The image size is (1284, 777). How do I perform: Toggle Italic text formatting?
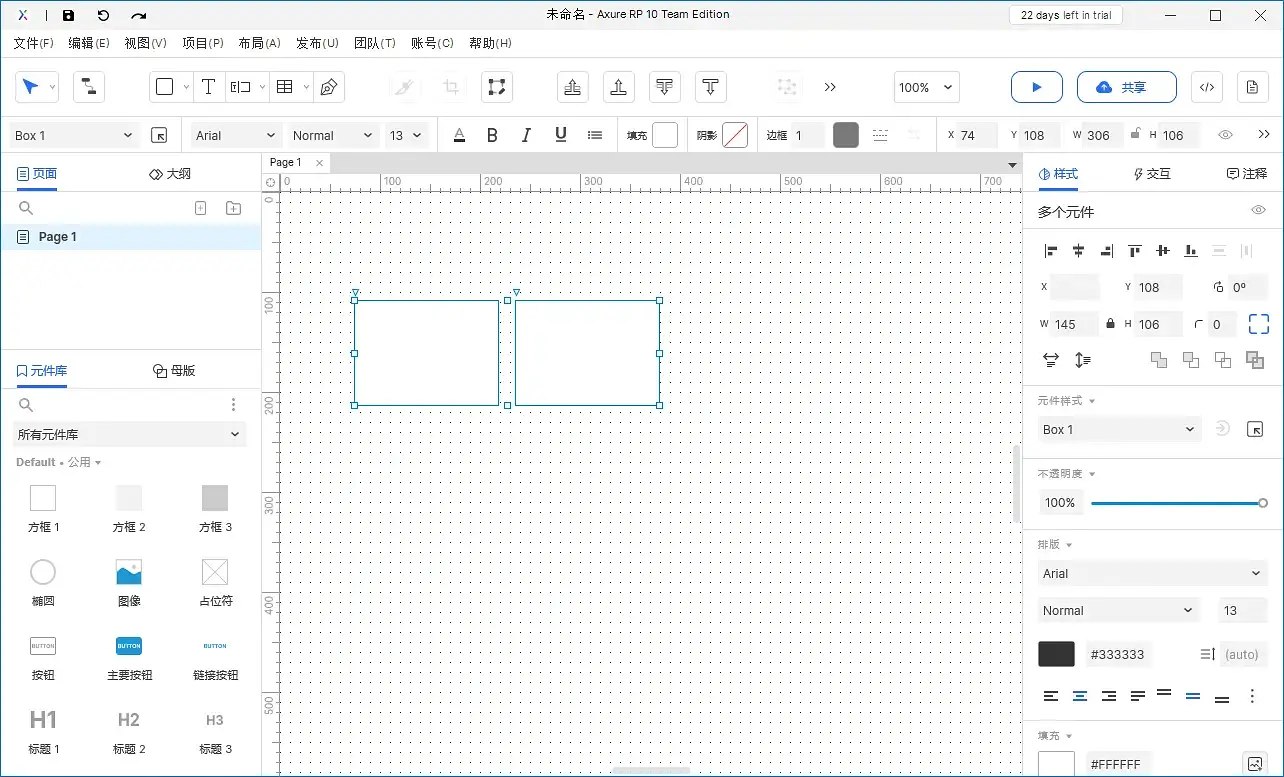click(x=526, y=135)
